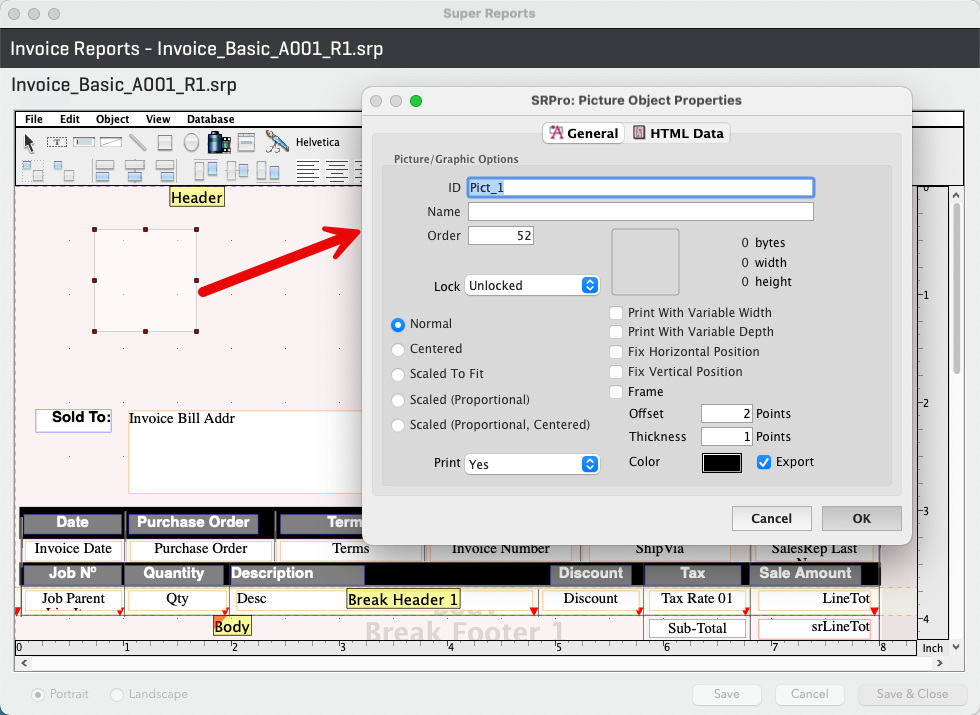This screenshot has width=980, height=715.
Task: Confirm dialog with OK button
Action: click(x=861, y=519)
